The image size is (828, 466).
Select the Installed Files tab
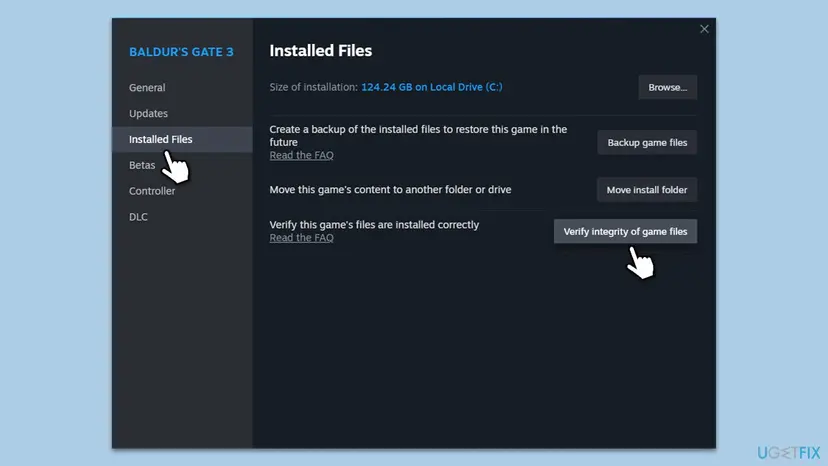coord(182,139)
